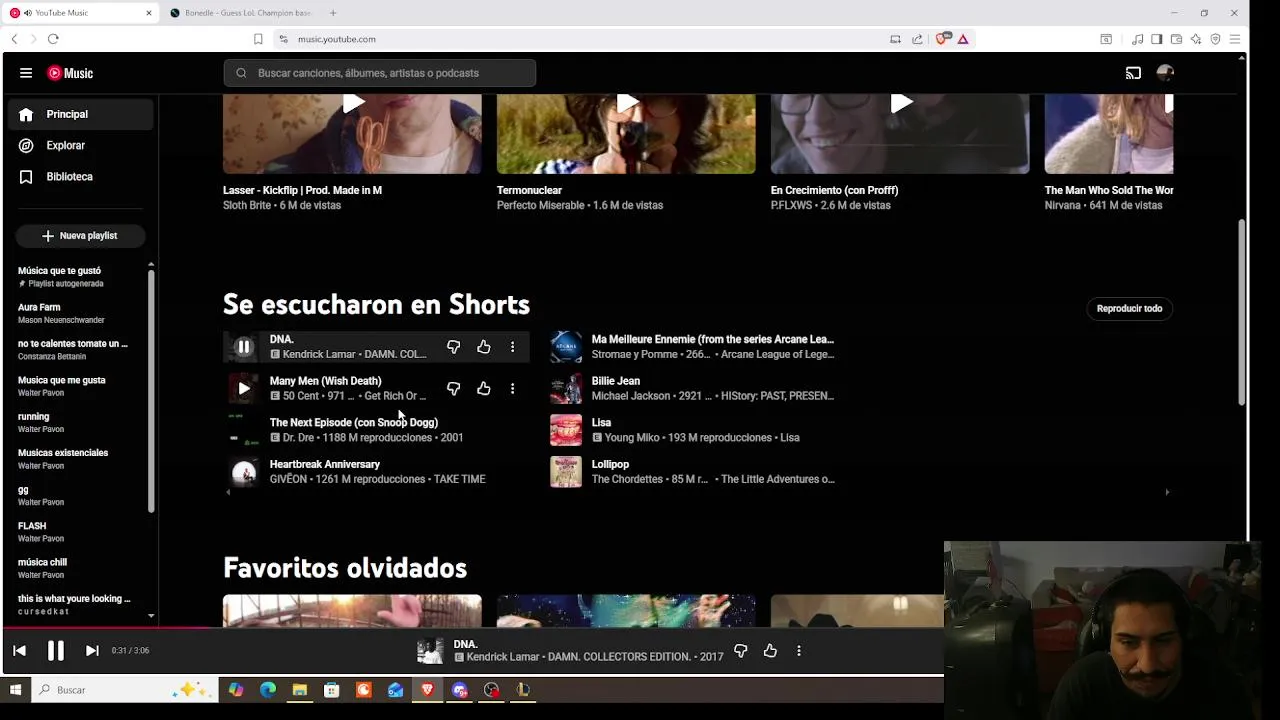Viewport: 1280px width, 720px height.
Task: Dislike Many Men (Wish Death)
Action: point(453,388)
